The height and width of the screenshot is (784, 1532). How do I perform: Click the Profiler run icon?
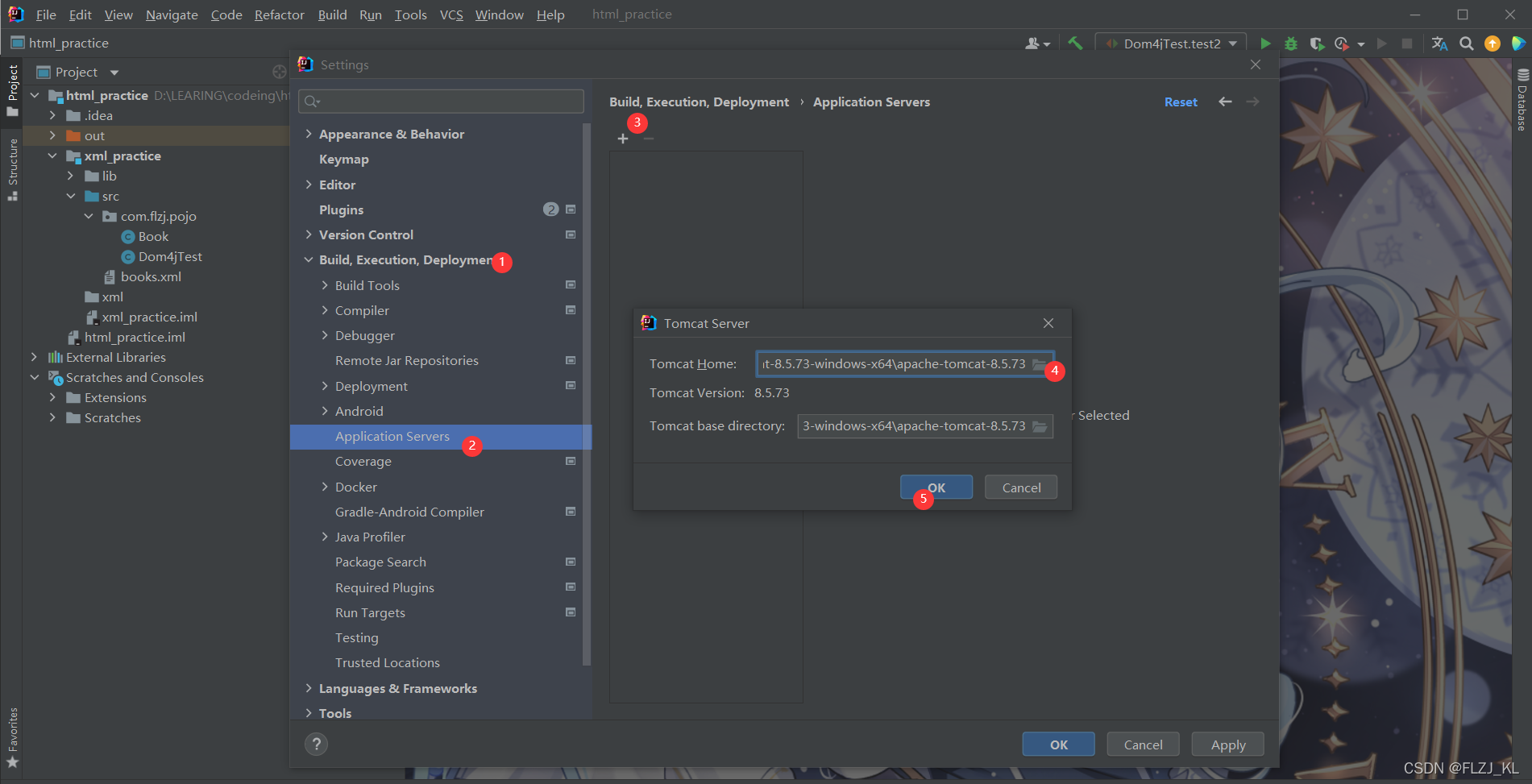1342,44
